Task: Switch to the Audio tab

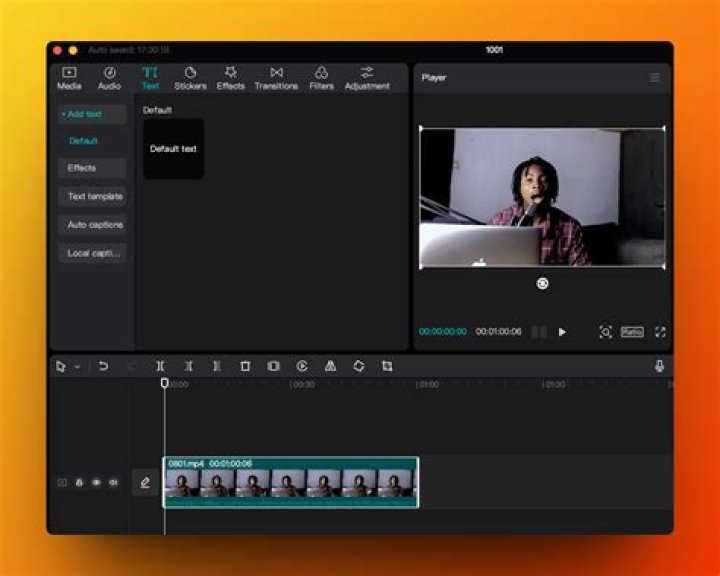Action: point(109,78)
